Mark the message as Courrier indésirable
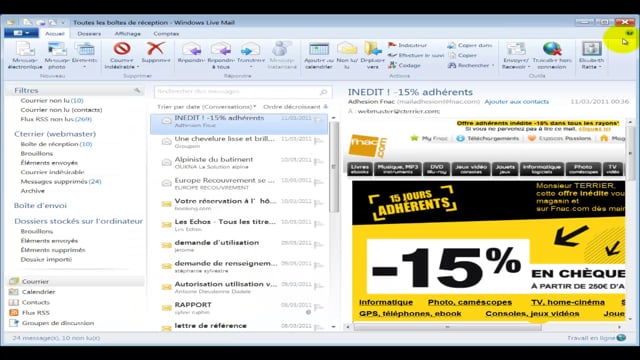Image resolution: width=640 pixels, height=360 pixels. [122, 49]
